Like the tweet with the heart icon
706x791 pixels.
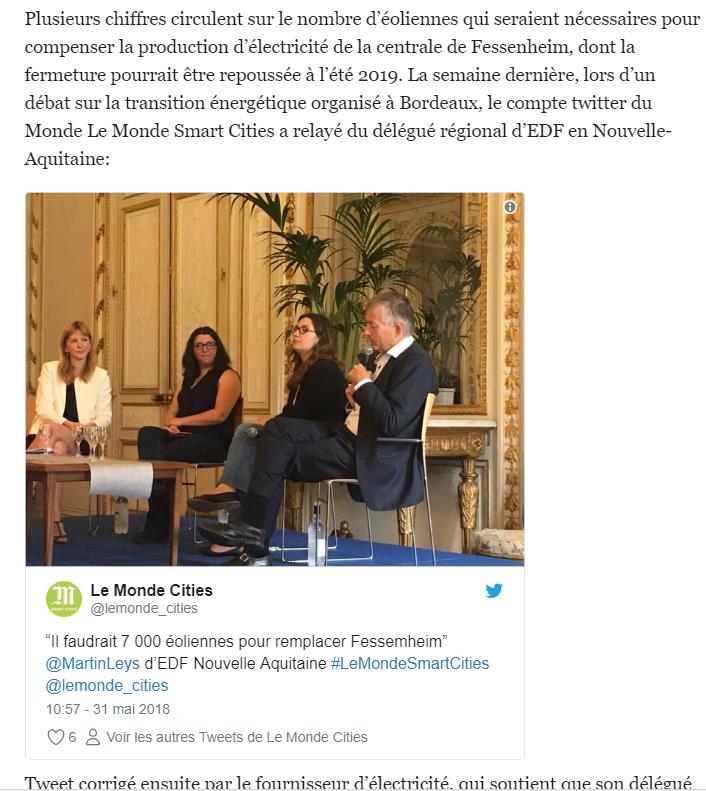click(x=55, y=737)
